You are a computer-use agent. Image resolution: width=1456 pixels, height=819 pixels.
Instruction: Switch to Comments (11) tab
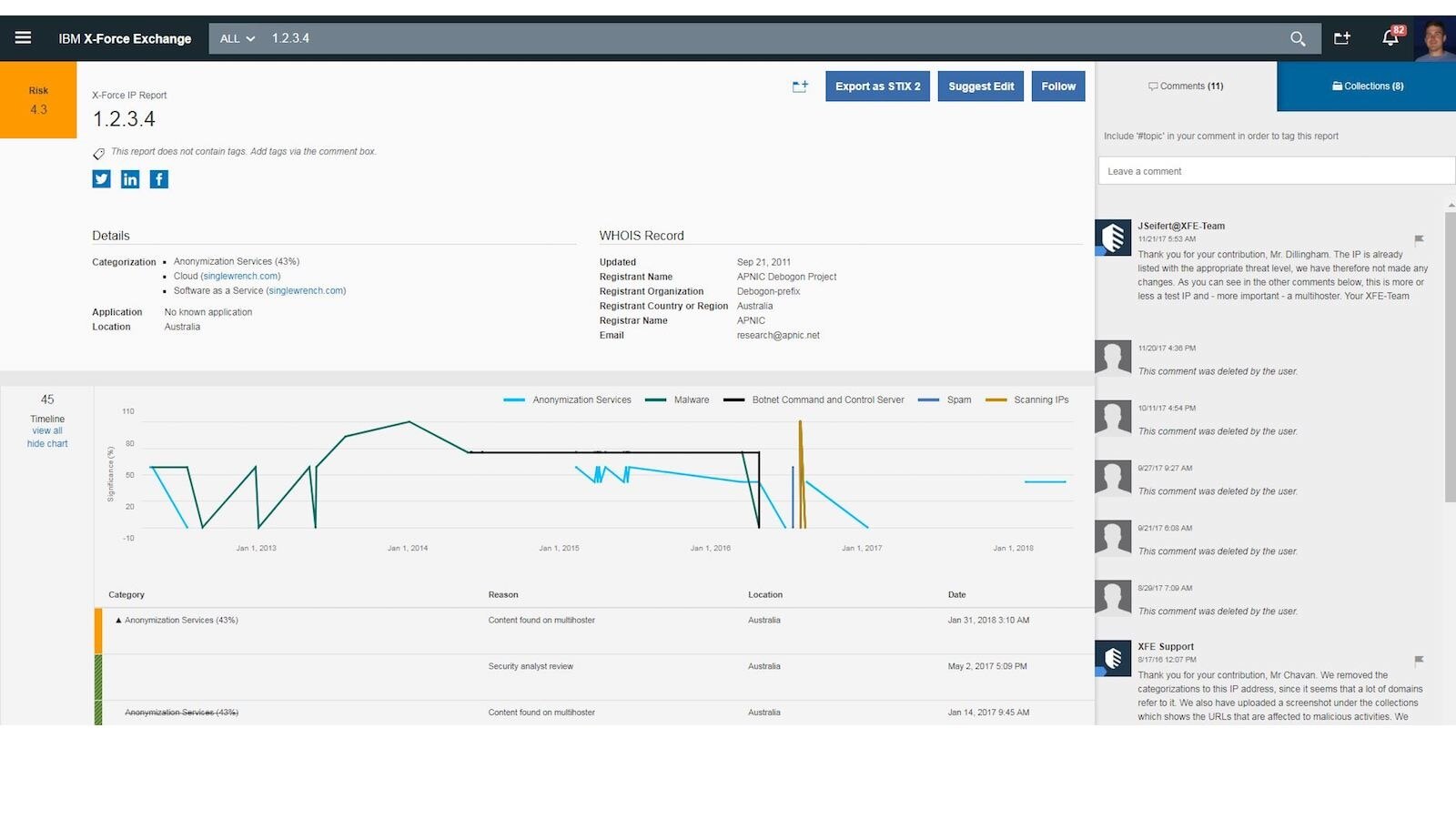pyautogui.click(x=1186, y=86)
